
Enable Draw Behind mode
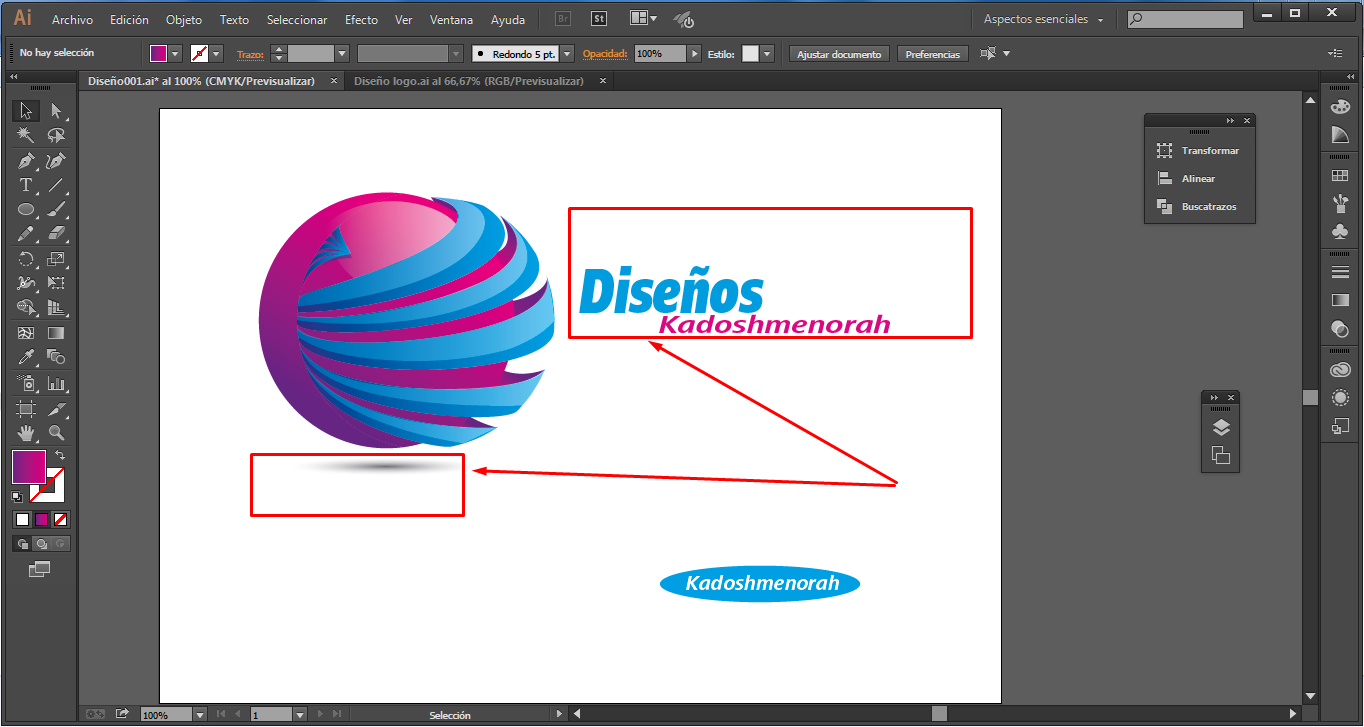click(x=41, y=544)
